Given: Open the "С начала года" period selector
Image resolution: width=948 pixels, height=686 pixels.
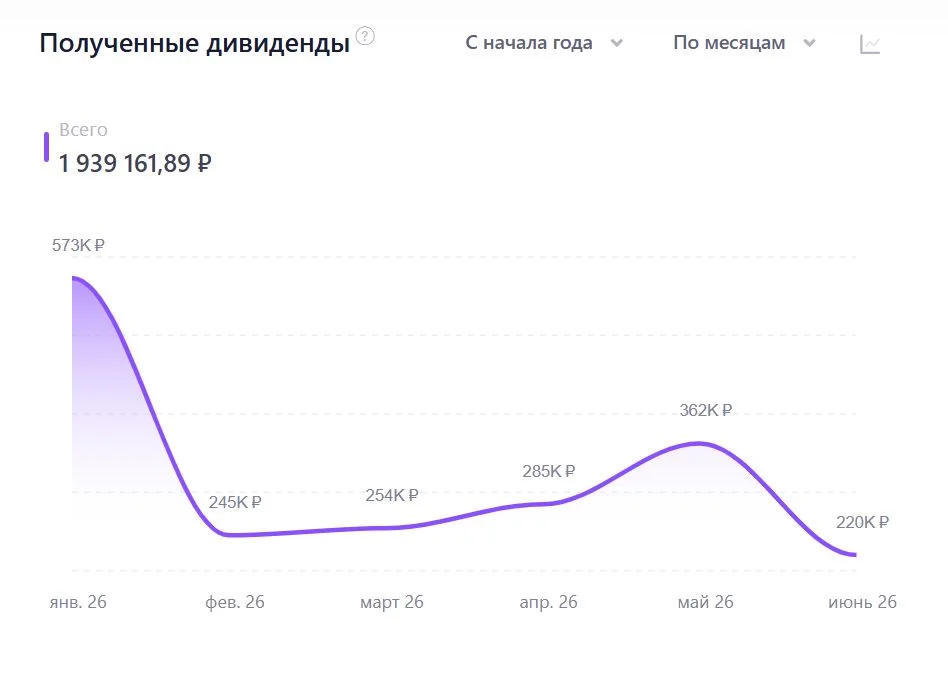Looking at the screenshot, I should click(x=544, y=43).
